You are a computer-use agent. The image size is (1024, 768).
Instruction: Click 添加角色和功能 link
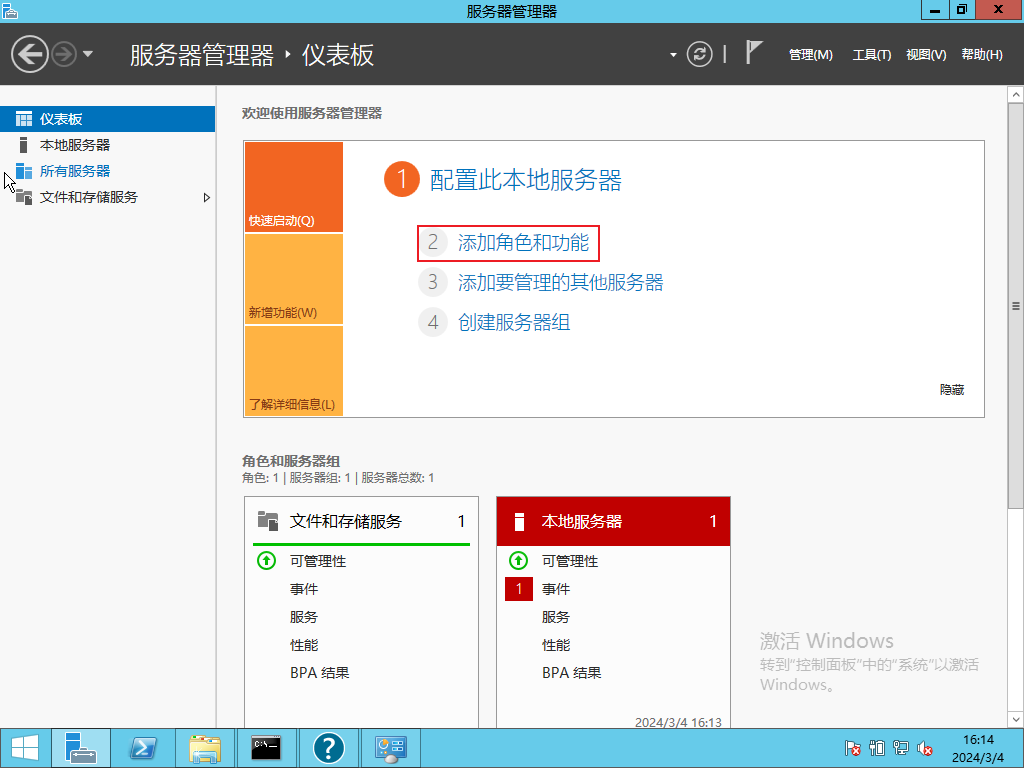[x=523, y=243]
